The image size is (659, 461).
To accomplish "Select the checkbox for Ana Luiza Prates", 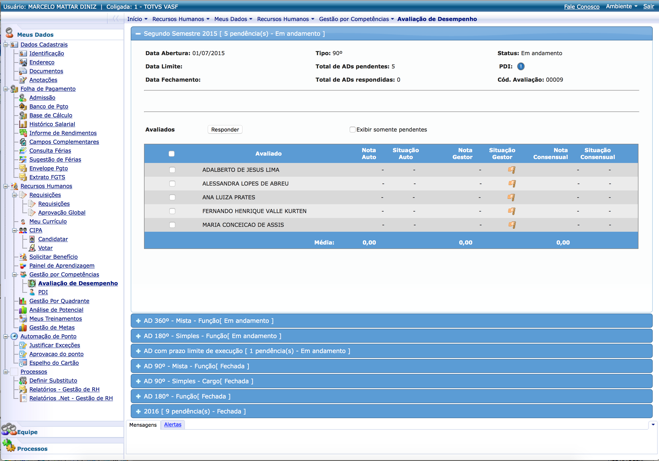I will tap(172, 197).
